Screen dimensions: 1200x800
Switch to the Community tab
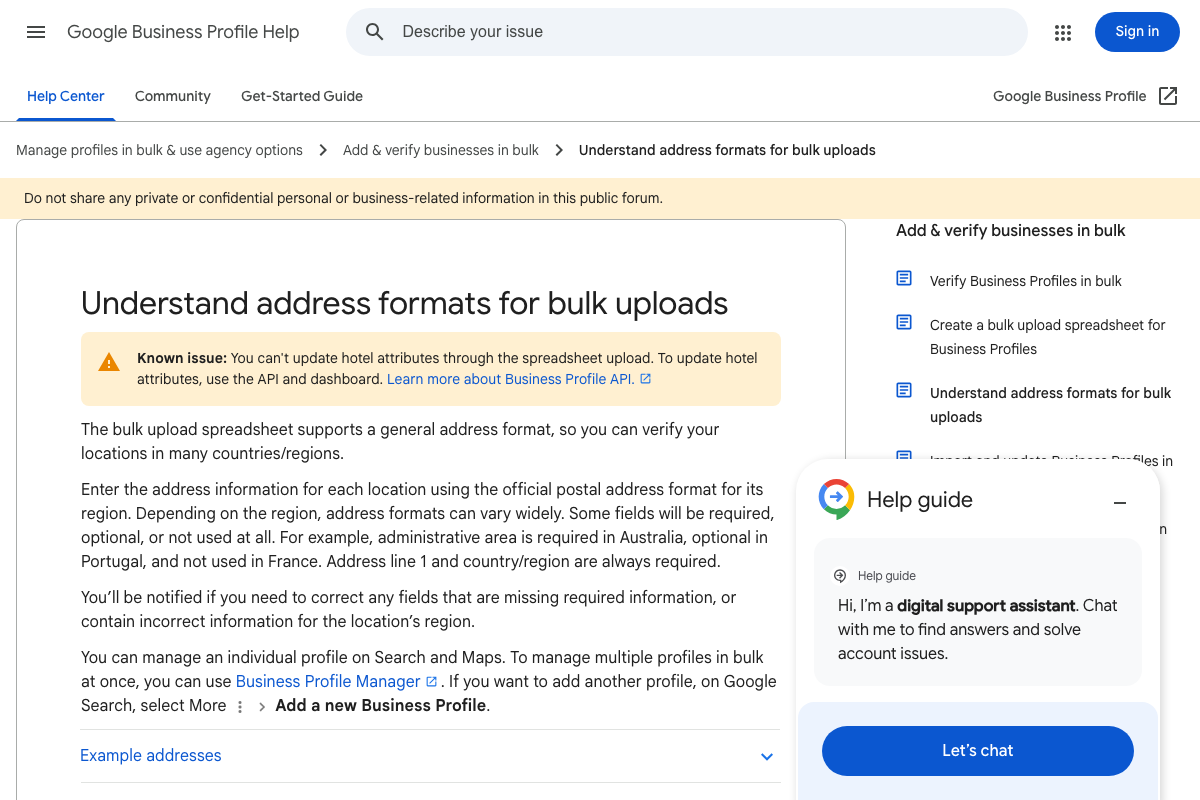173,96
